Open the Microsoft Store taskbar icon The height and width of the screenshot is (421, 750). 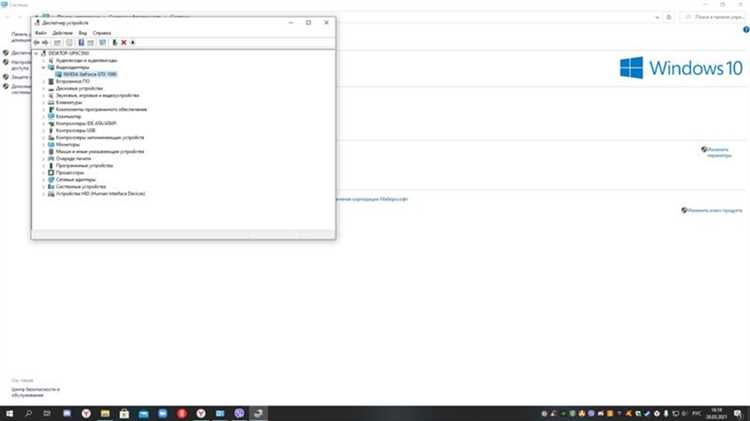[x=124, y=413]
